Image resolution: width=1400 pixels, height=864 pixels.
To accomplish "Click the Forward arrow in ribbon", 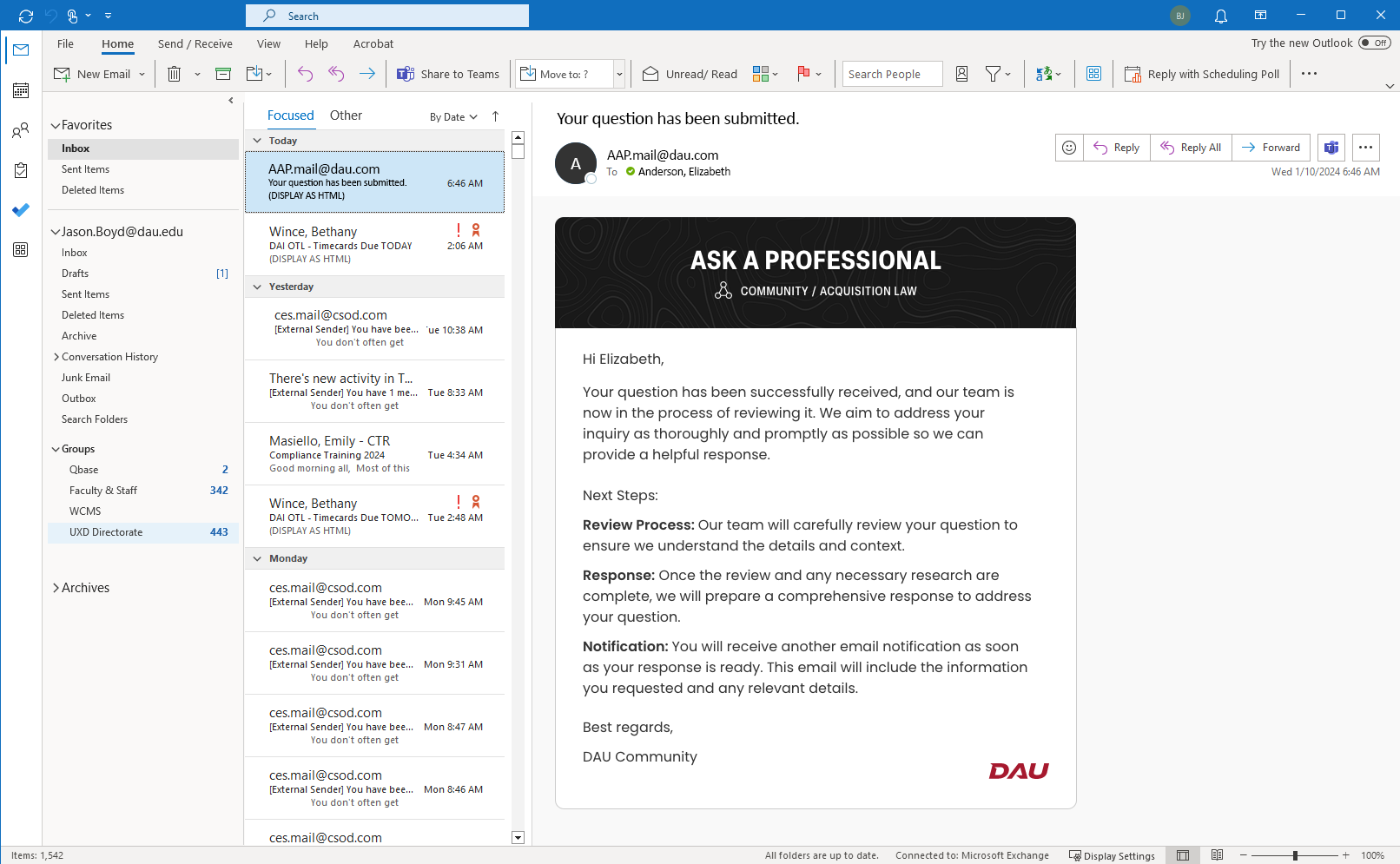I will [367, 74].
